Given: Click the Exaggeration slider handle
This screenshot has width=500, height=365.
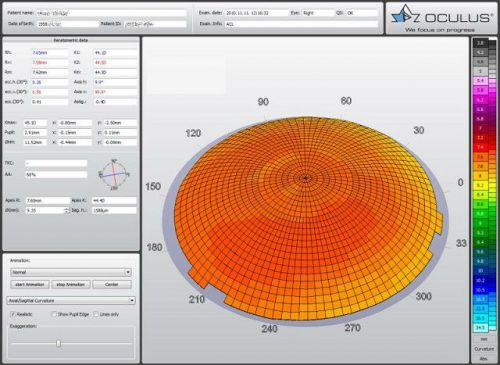Looking at the screenshot, I should pyautogui.click(x=59, y=343).
